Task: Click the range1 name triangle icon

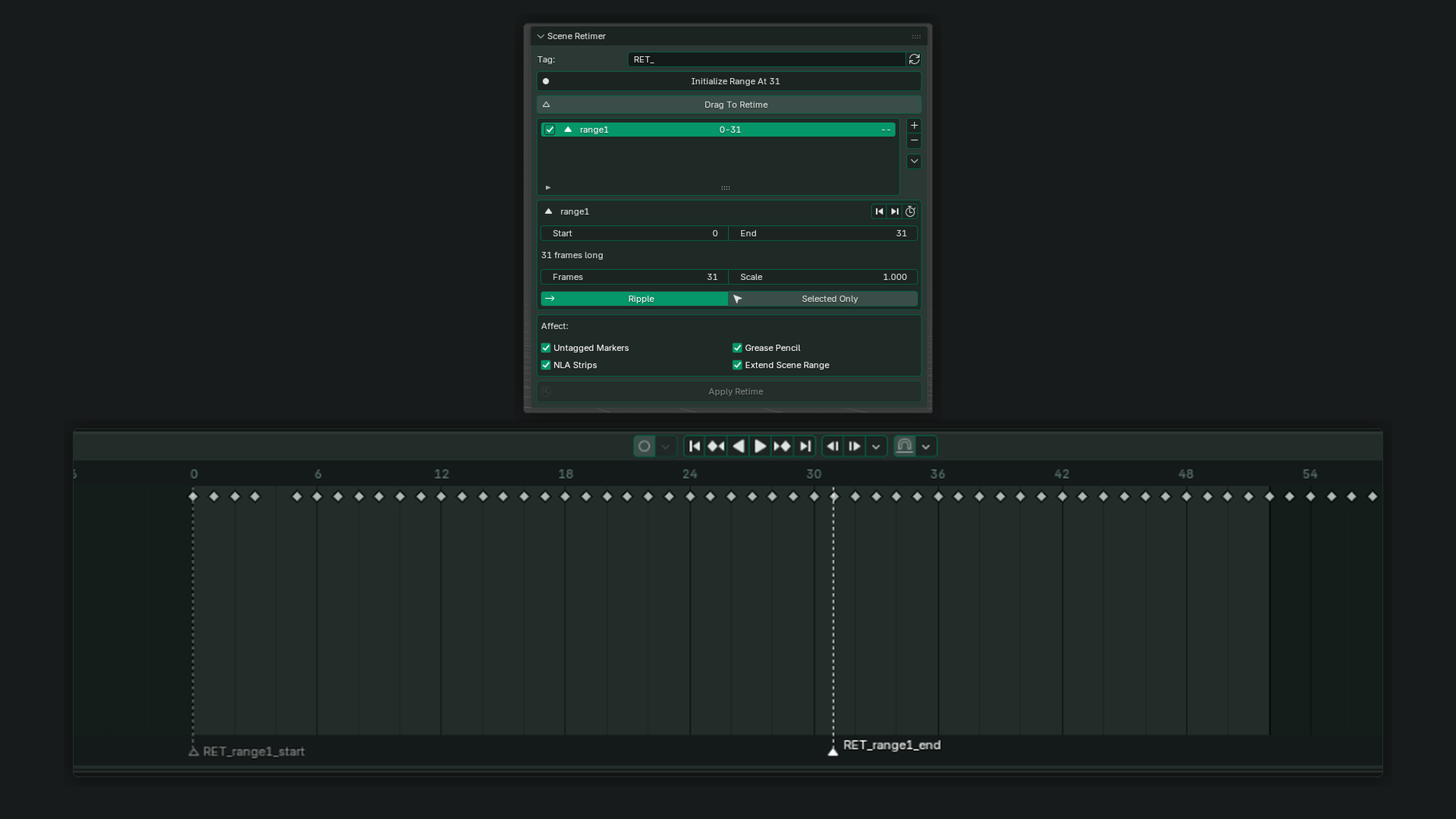Action: tap(548, 212)
